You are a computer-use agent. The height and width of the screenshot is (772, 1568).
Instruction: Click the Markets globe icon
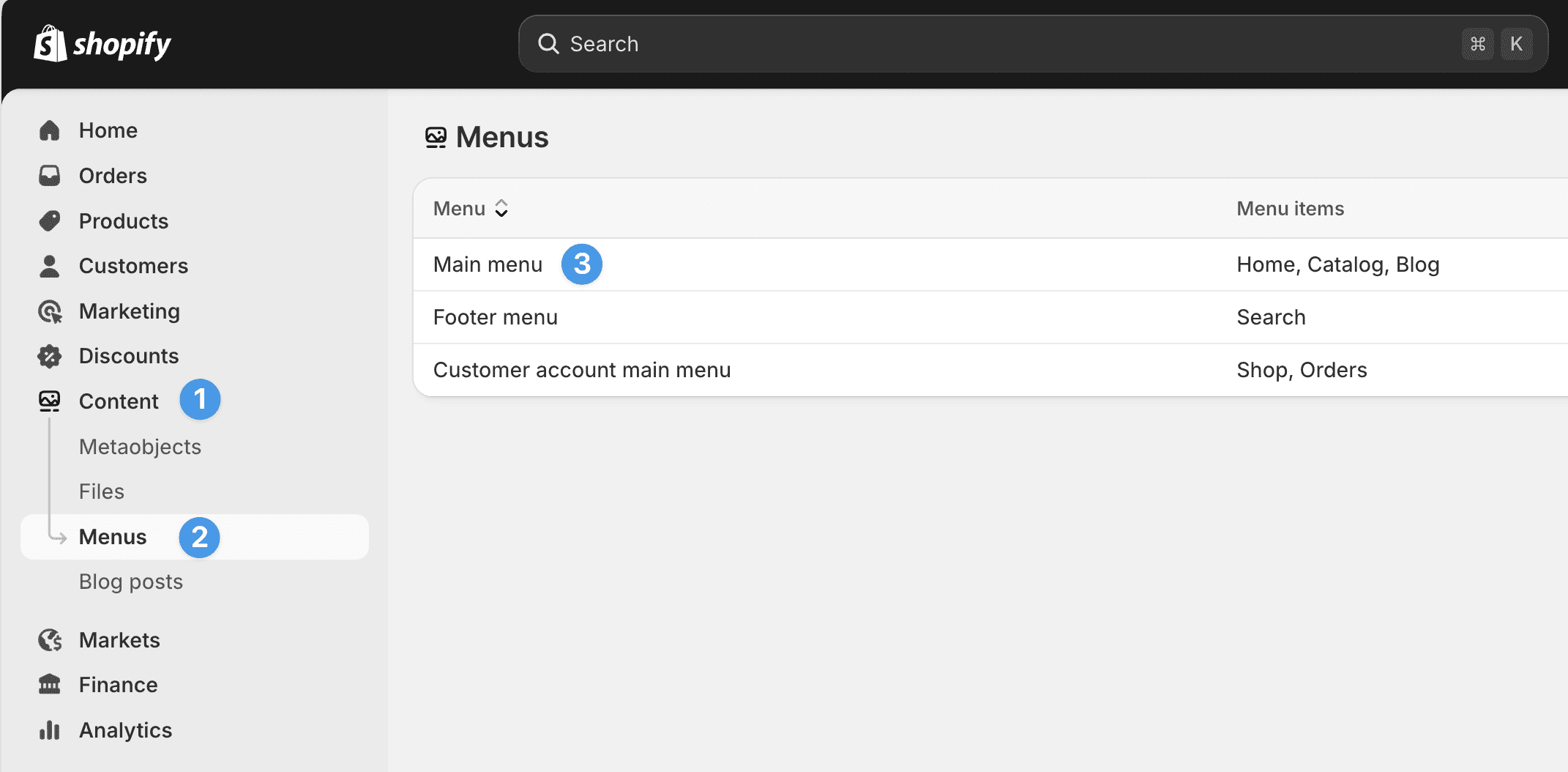pyautogui.click(x=49, y=640)
